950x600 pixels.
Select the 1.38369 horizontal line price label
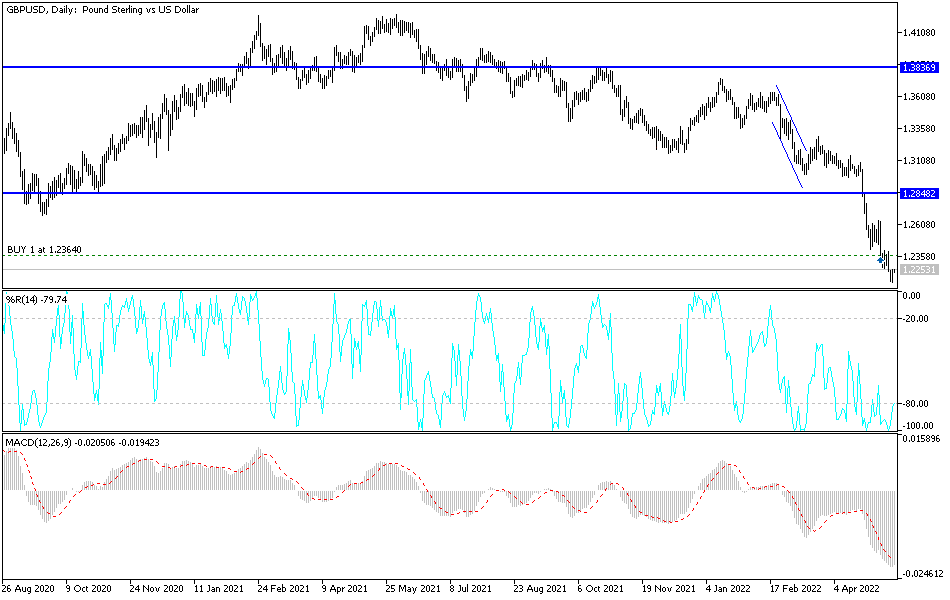click(x=919, y=67)
